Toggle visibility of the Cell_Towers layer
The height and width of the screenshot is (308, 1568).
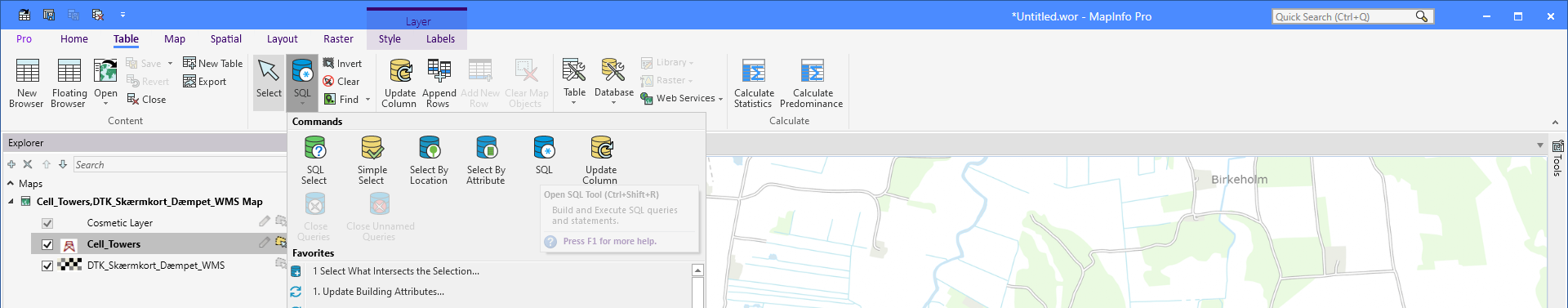(x=47, y=244)
